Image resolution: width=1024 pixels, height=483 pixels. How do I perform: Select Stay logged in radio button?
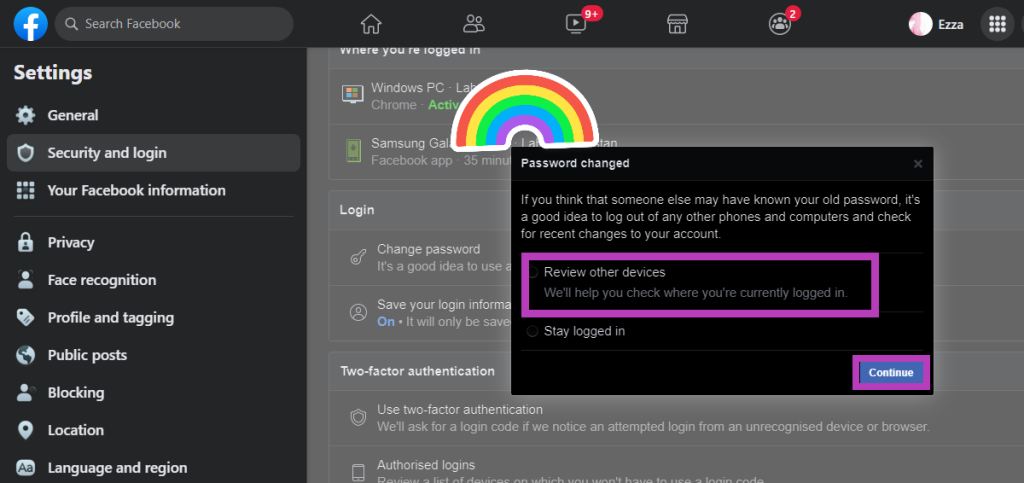pos(532,331)
